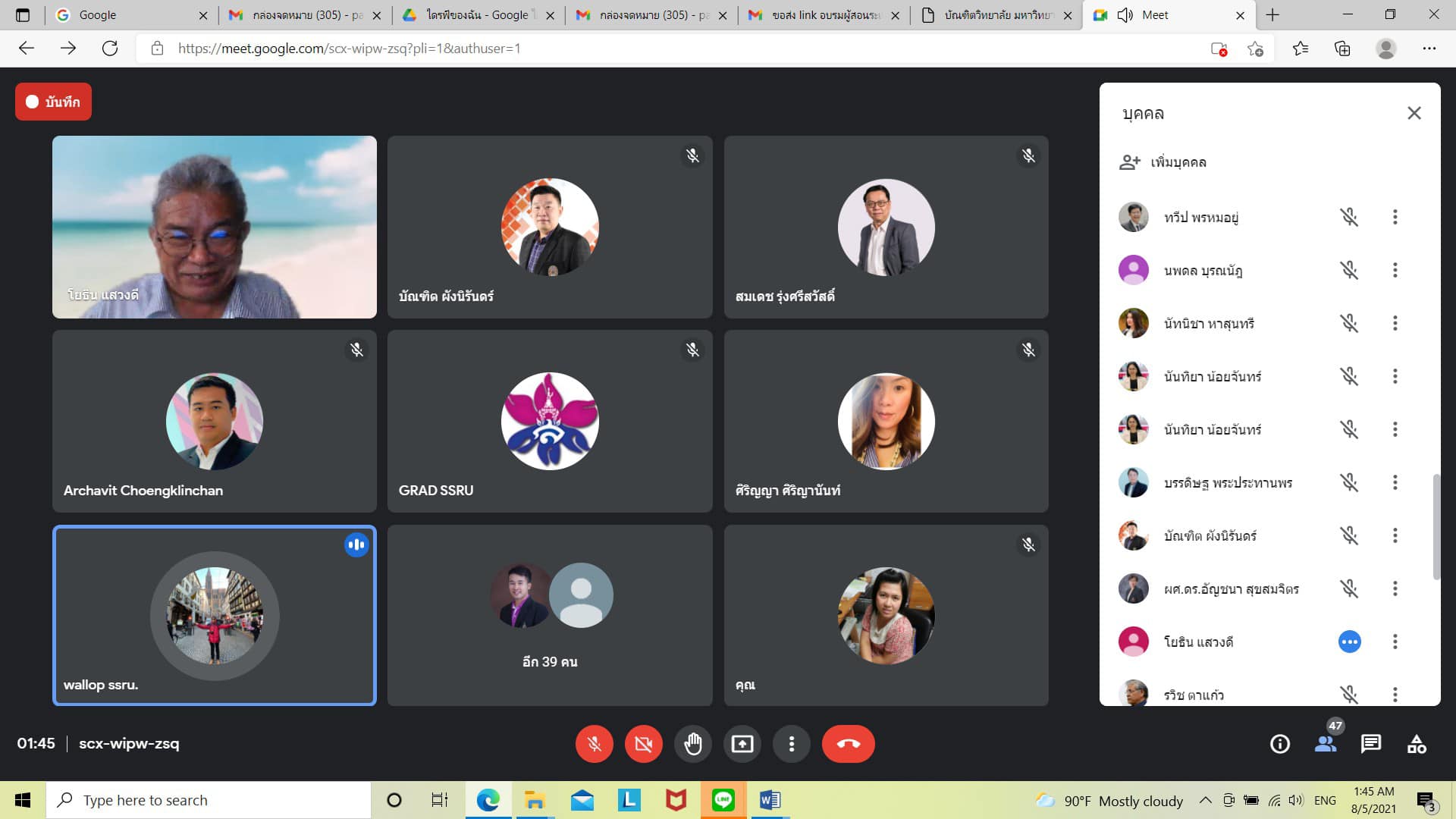The width and height of the screenshot is (1456, 819).
Task: Click the raise hand icon
Action: coord(692,744)
